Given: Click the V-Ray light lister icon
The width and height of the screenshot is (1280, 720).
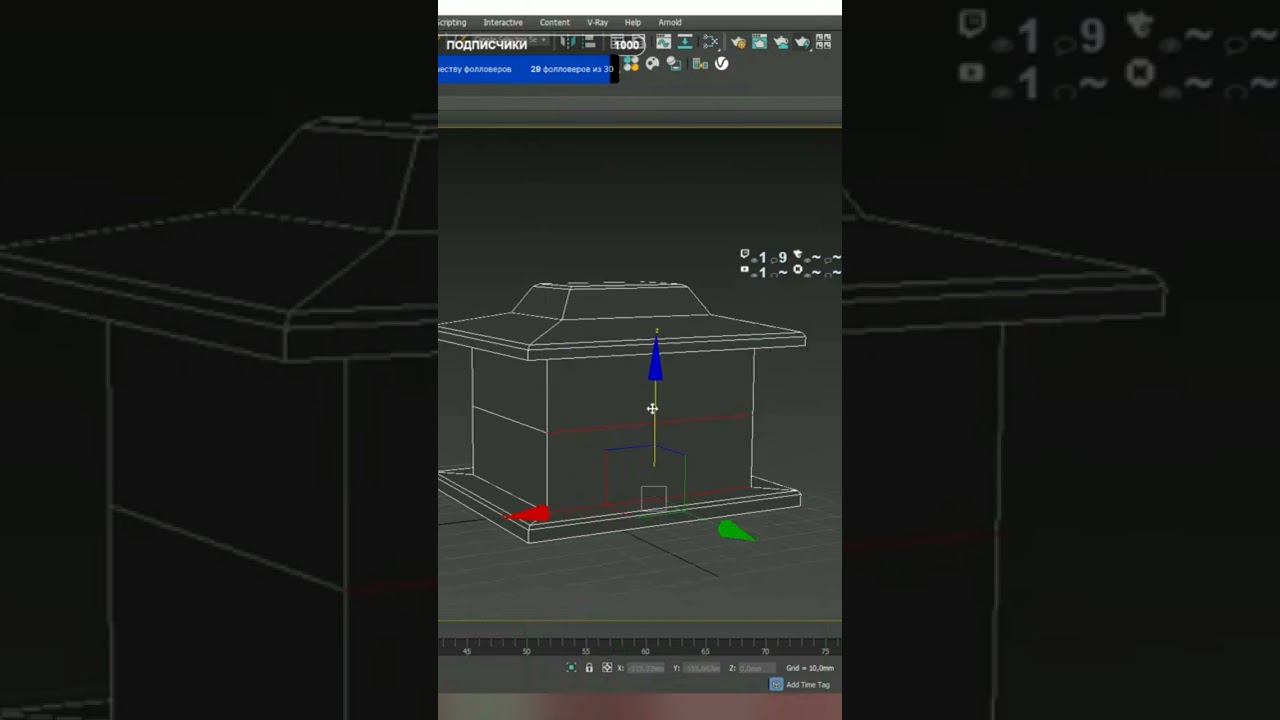Looking at the screenshot, I should (700, 65).
